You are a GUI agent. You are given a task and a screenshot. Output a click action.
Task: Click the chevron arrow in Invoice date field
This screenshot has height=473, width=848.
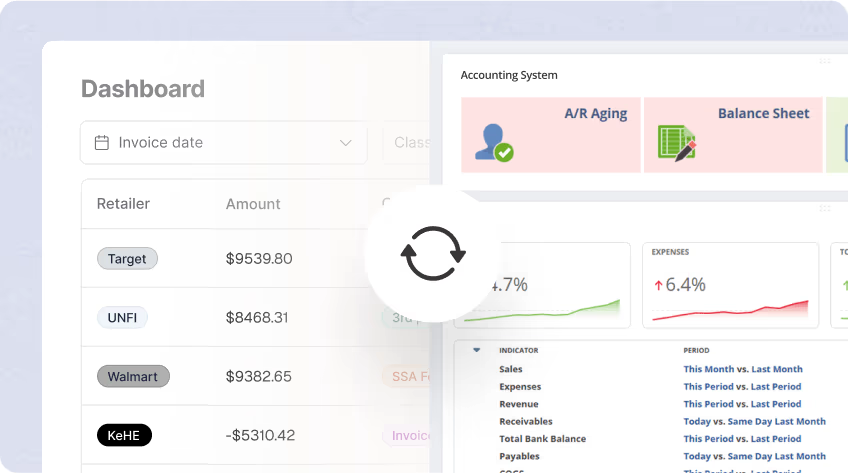[x=346, y=143]
